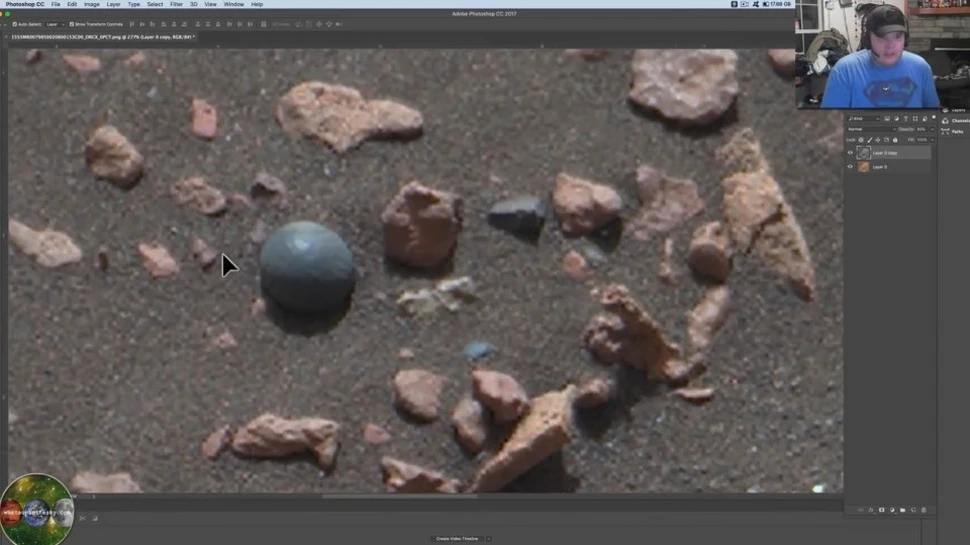970x545 pixels.
Task: Toggle the layer filtering on/off switch
Action: pyautogui.click(x=934, y=117)
